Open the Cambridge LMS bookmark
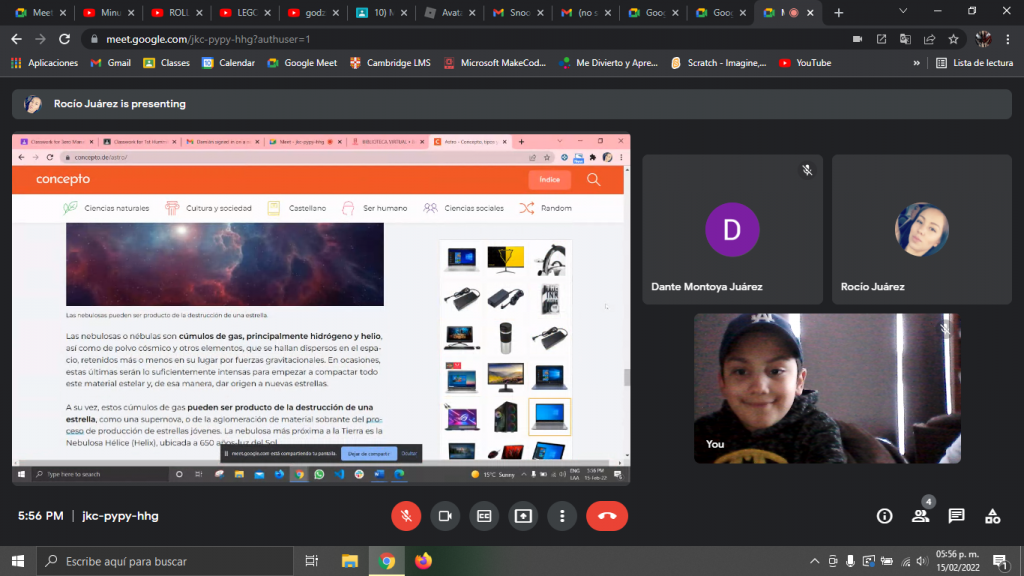 point(390,62)
